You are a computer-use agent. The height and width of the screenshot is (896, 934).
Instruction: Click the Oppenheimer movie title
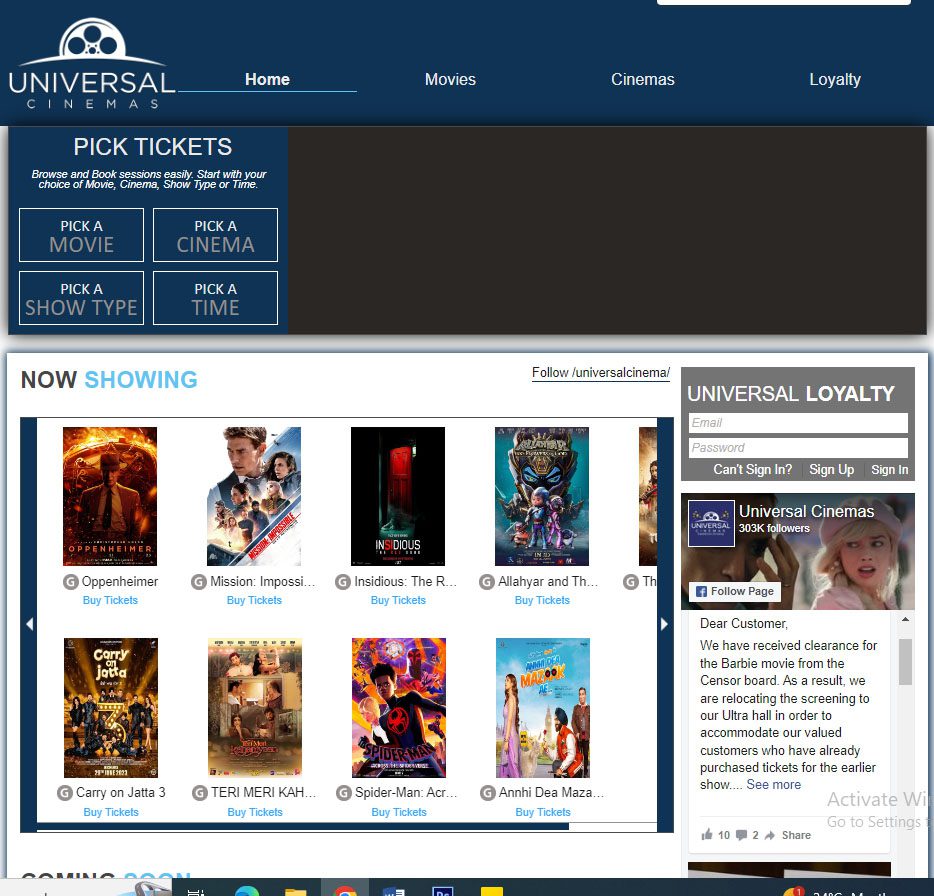point(120,582)
